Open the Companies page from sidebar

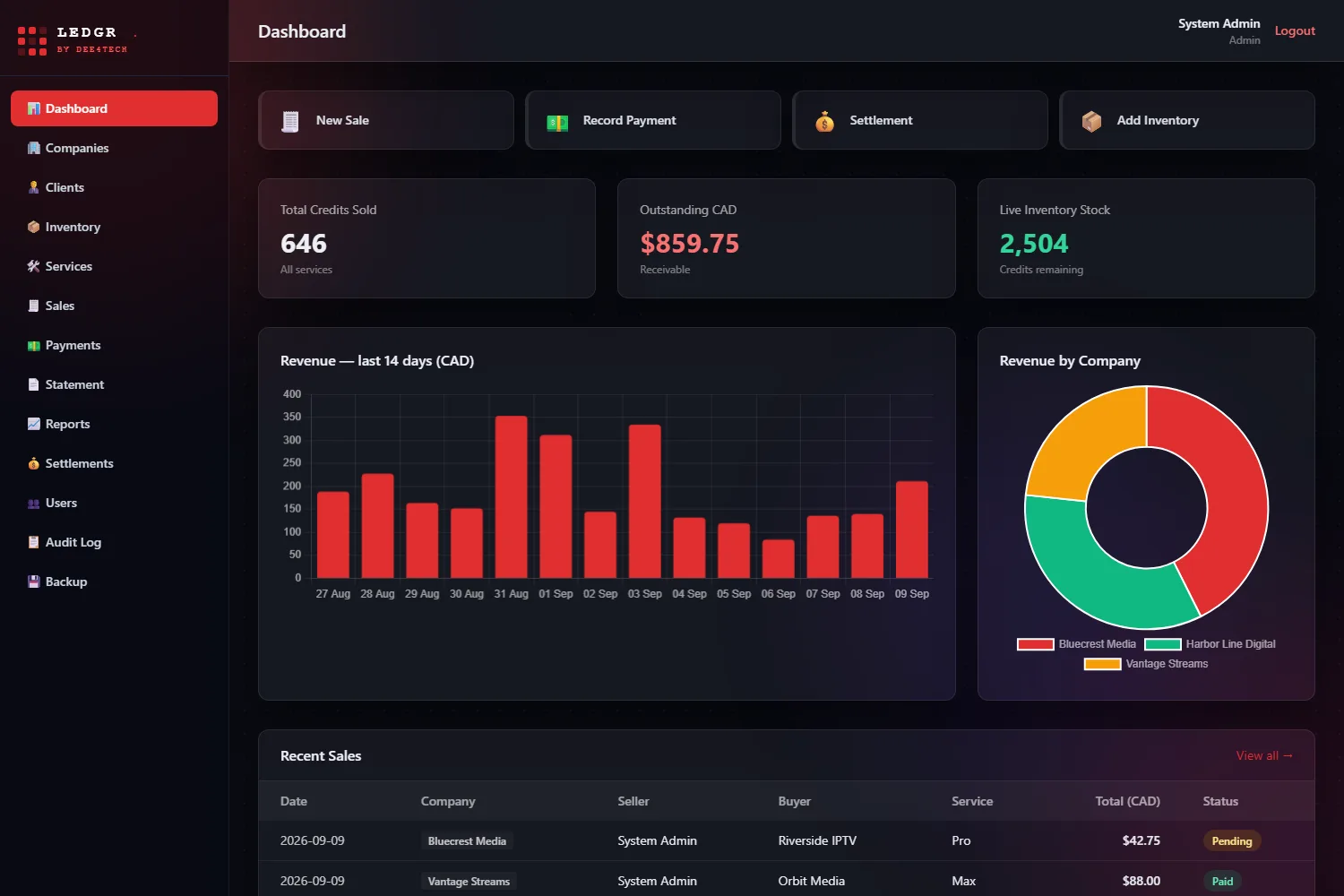pos(114,148)
